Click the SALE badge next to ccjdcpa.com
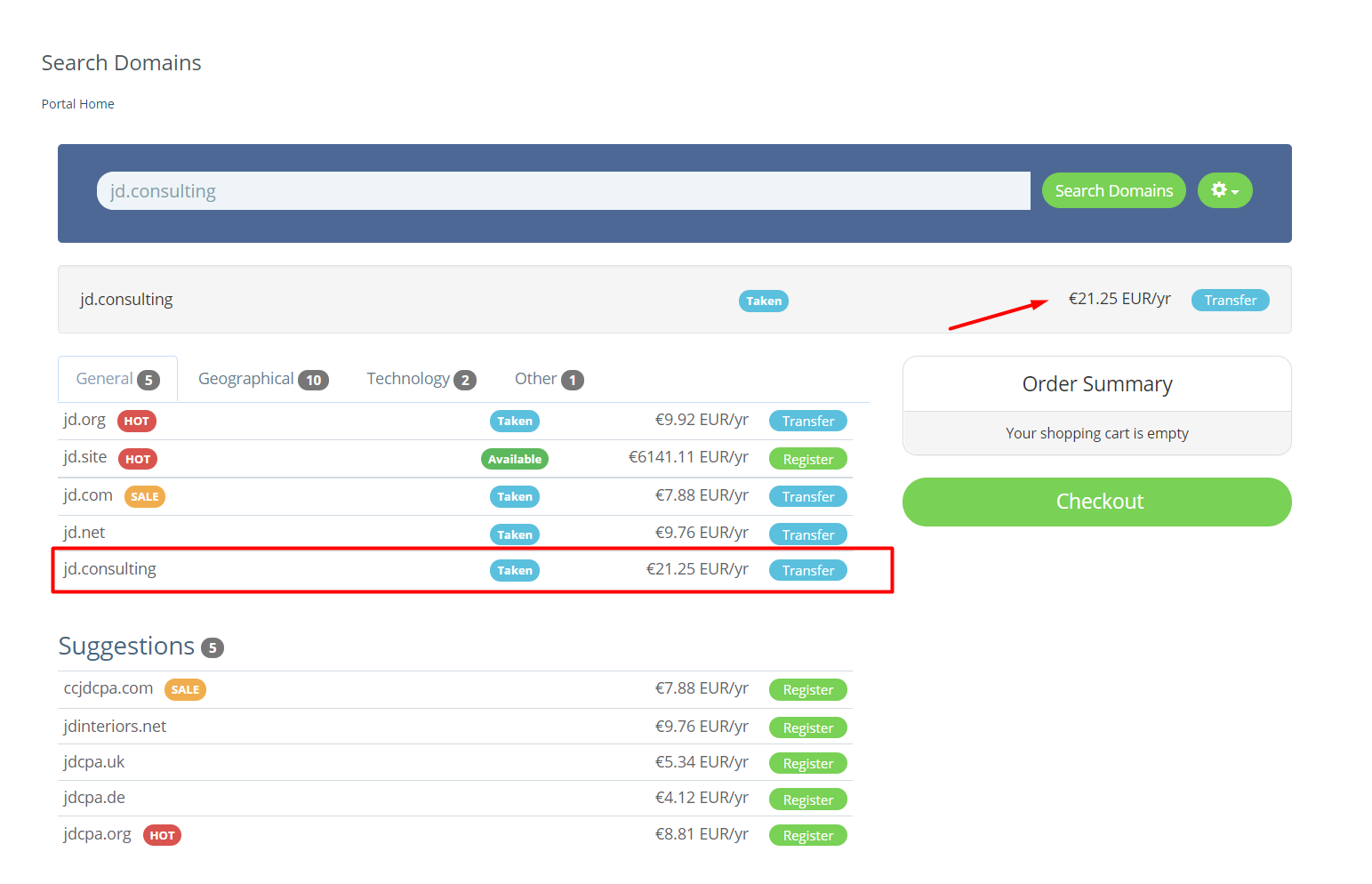 coord(185,689)
